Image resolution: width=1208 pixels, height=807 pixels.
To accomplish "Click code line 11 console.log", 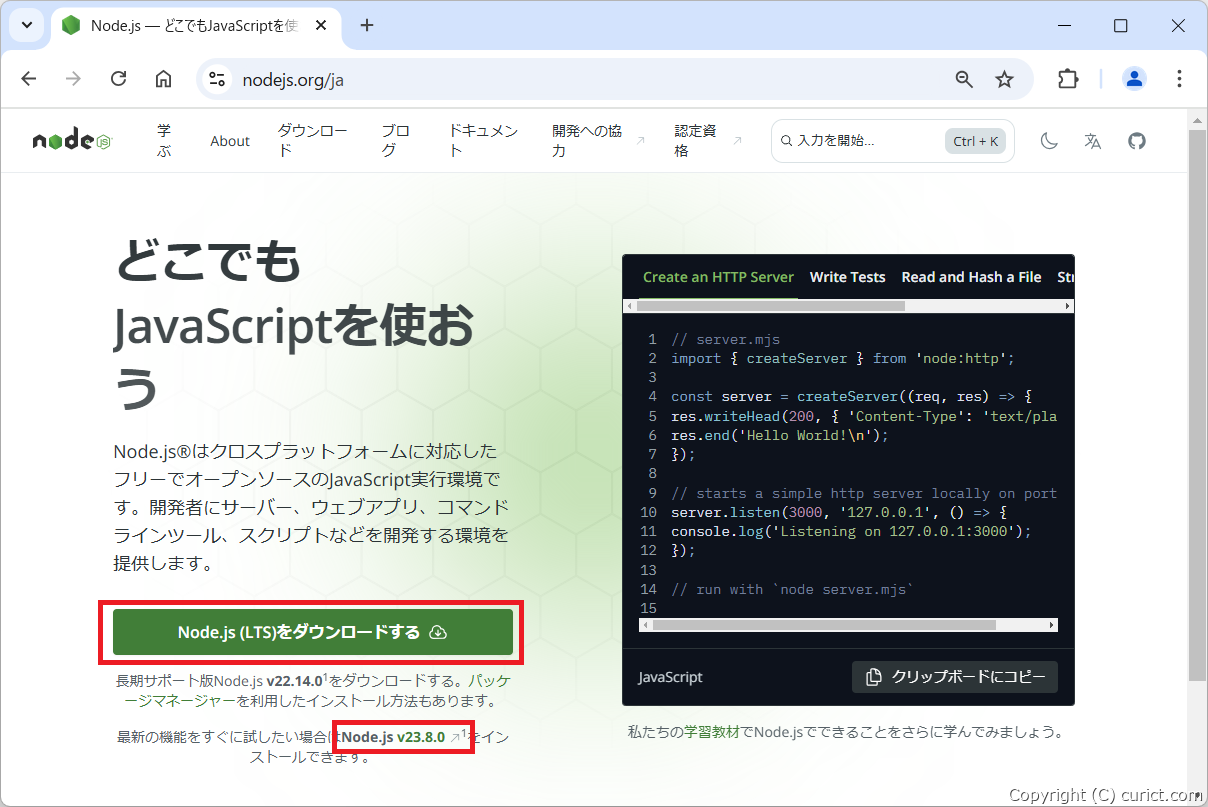I will 851,531.
